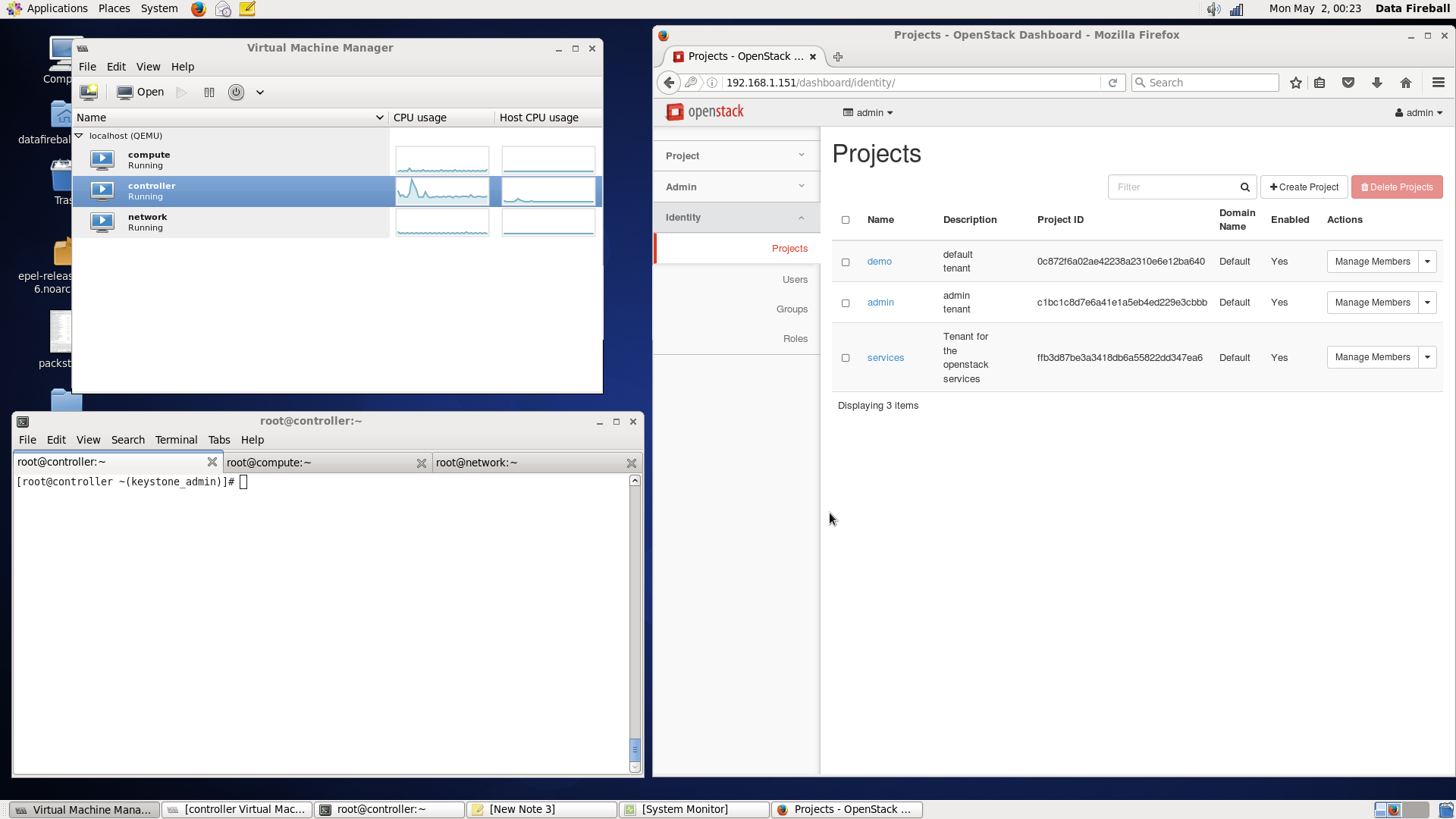Open the Firefox hamburger menu
The image size is (1456, 819).
point(1438,83)
